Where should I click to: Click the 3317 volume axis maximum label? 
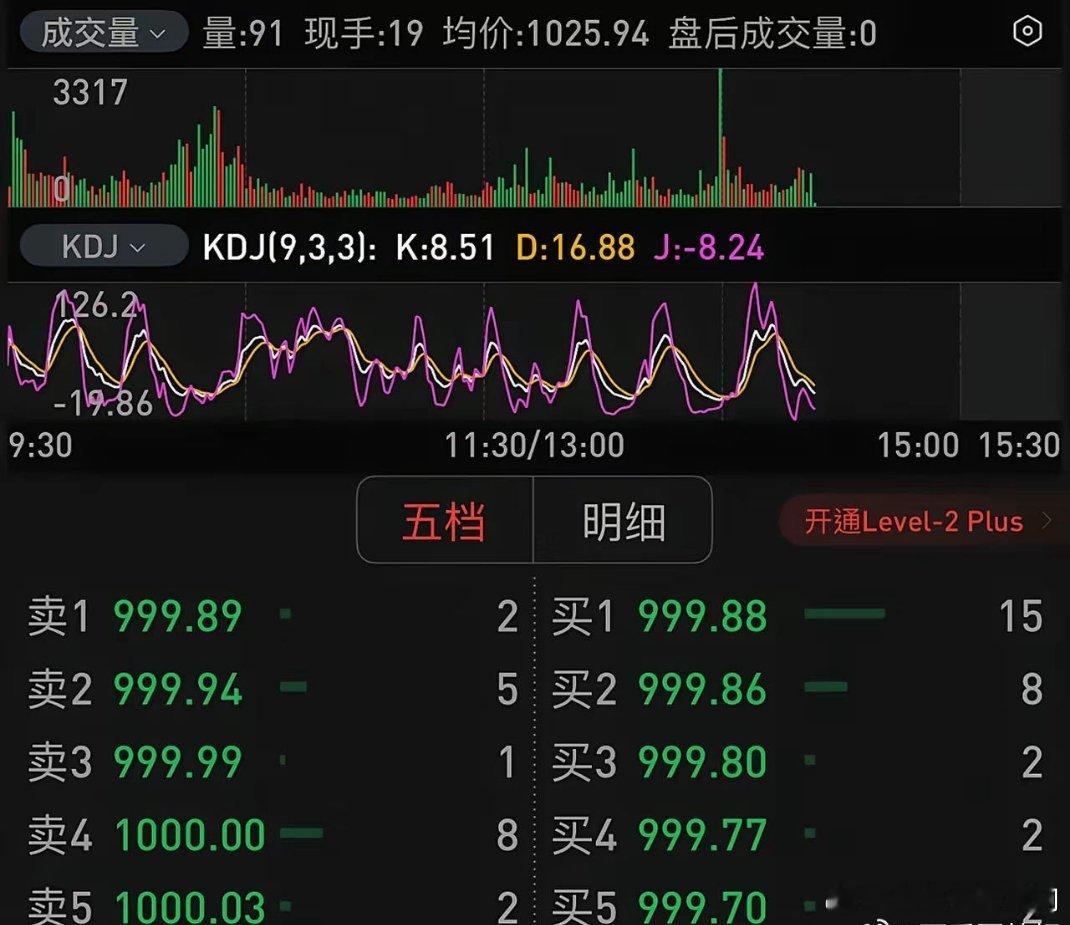[90, 92]
